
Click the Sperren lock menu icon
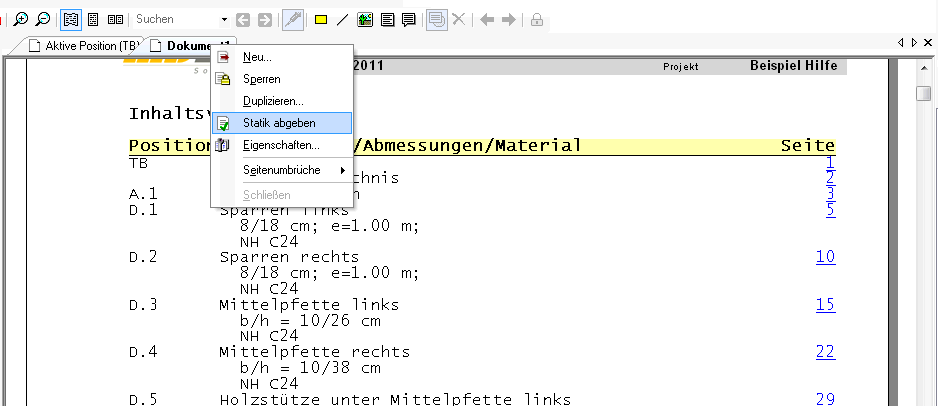point(223,79)
